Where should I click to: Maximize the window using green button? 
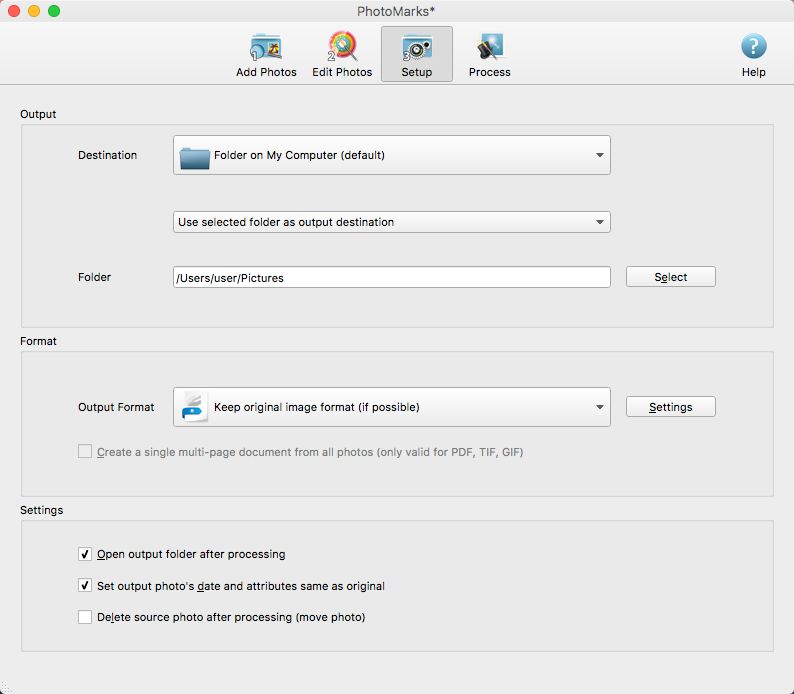(x=54, y=11)
